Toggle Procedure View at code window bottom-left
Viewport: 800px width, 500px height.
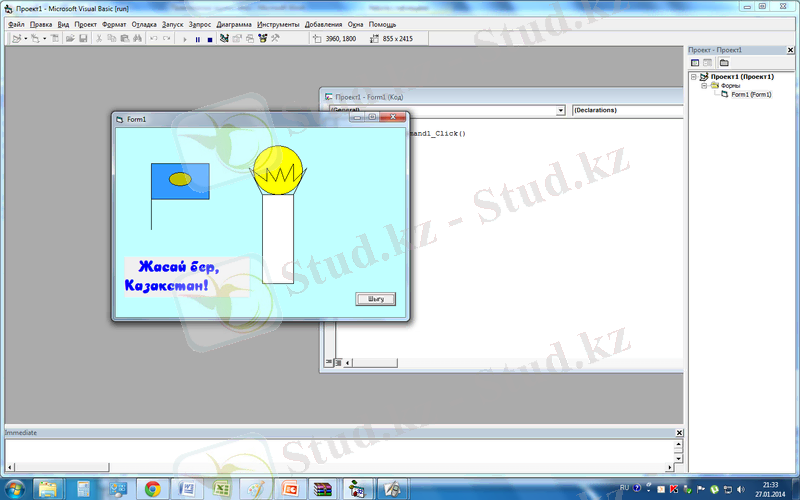[326, 362]
